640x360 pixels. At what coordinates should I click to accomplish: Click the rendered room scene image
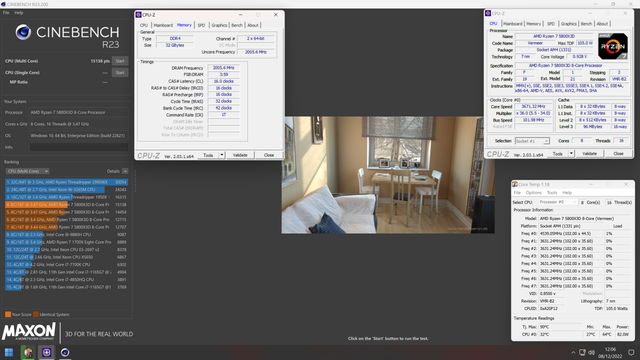point(388,175)
